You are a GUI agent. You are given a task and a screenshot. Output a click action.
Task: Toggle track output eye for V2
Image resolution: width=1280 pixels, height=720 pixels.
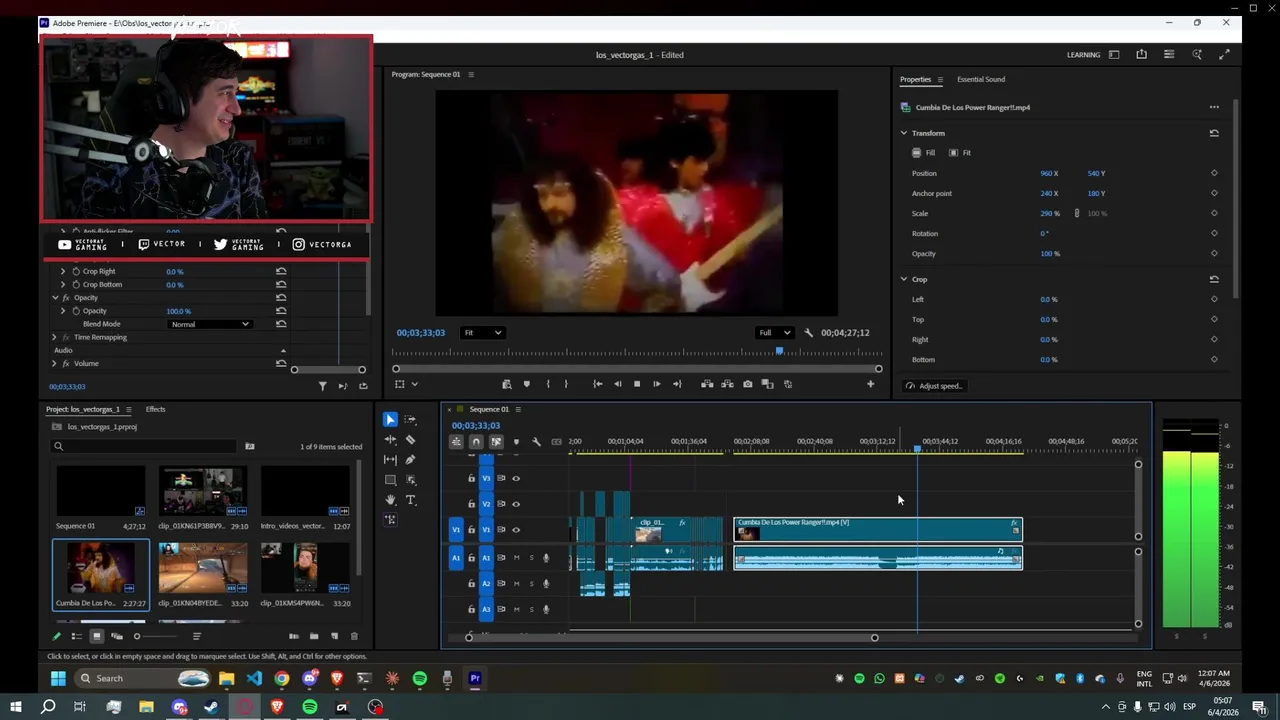coord(516,504)
